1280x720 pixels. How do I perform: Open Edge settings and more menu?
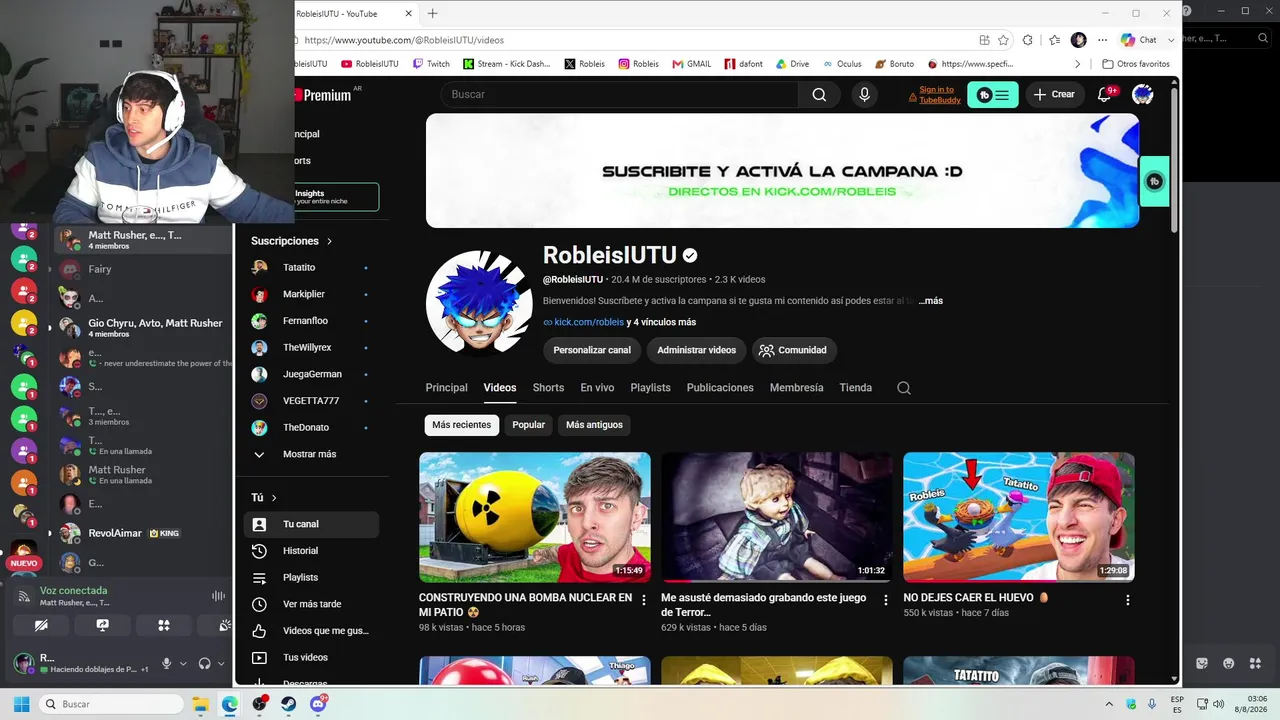coord(1103,40)
